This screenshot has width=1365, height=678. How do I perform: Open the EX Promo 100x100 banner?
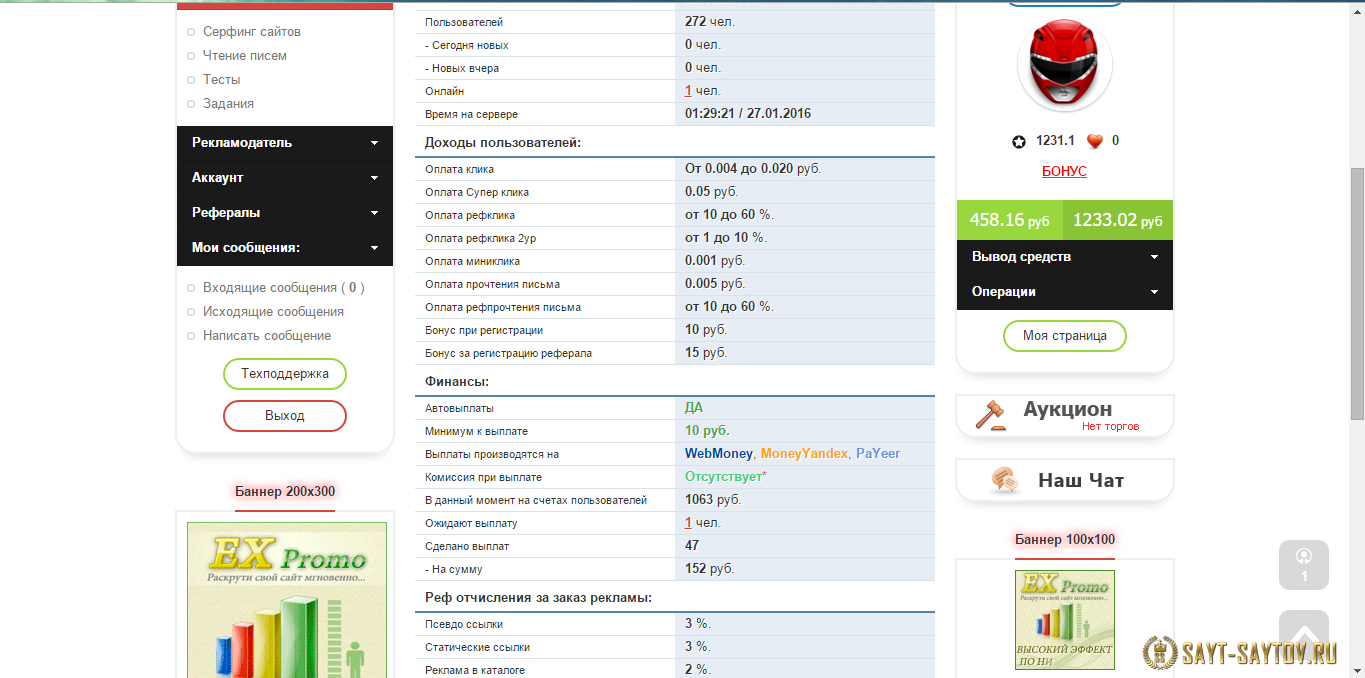[1064, 619]
